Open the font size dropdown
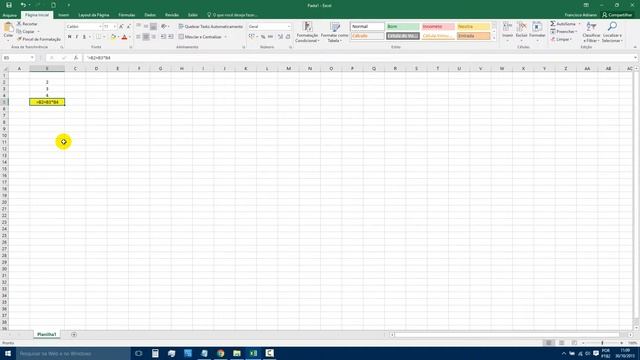The height and width of the screenshot is (360, 640). [x=115, y=27]
